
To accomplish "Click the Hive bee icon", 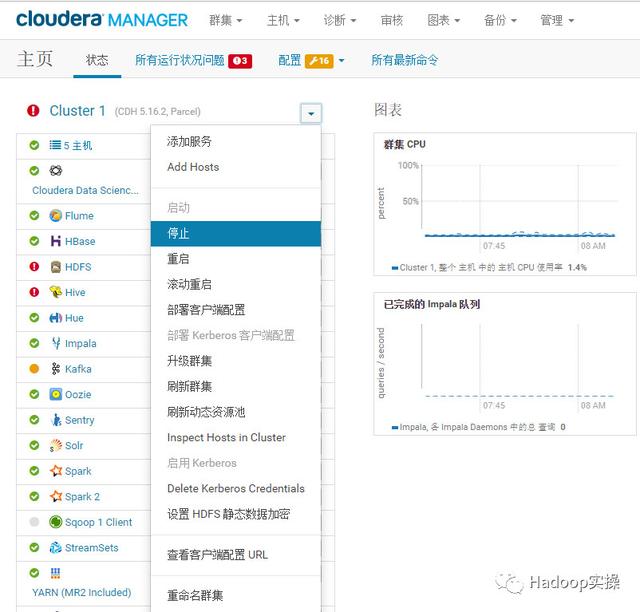I will click(56, 292).
